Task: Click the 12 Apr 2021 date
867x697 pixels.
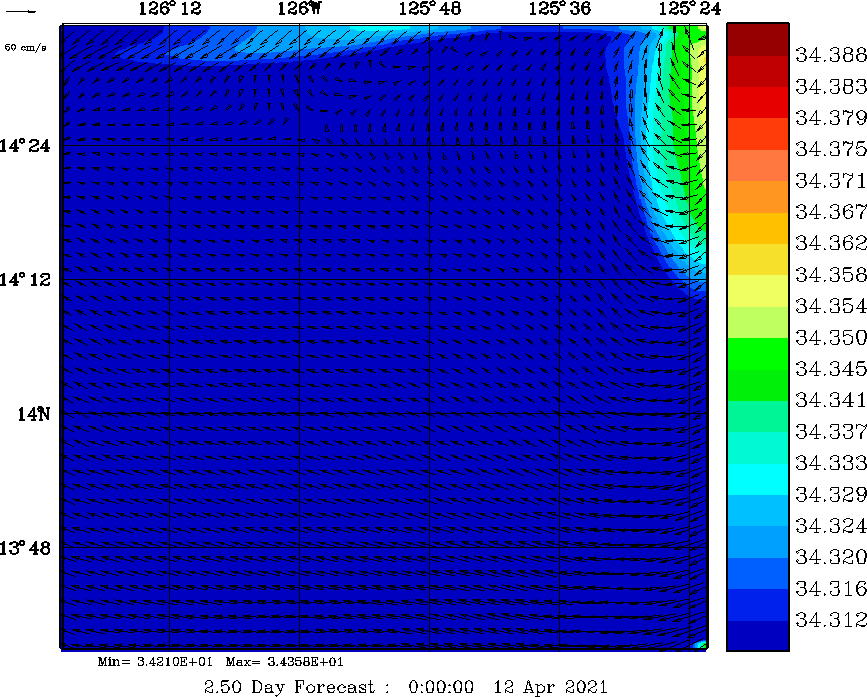Action: [x=551, y=687]
